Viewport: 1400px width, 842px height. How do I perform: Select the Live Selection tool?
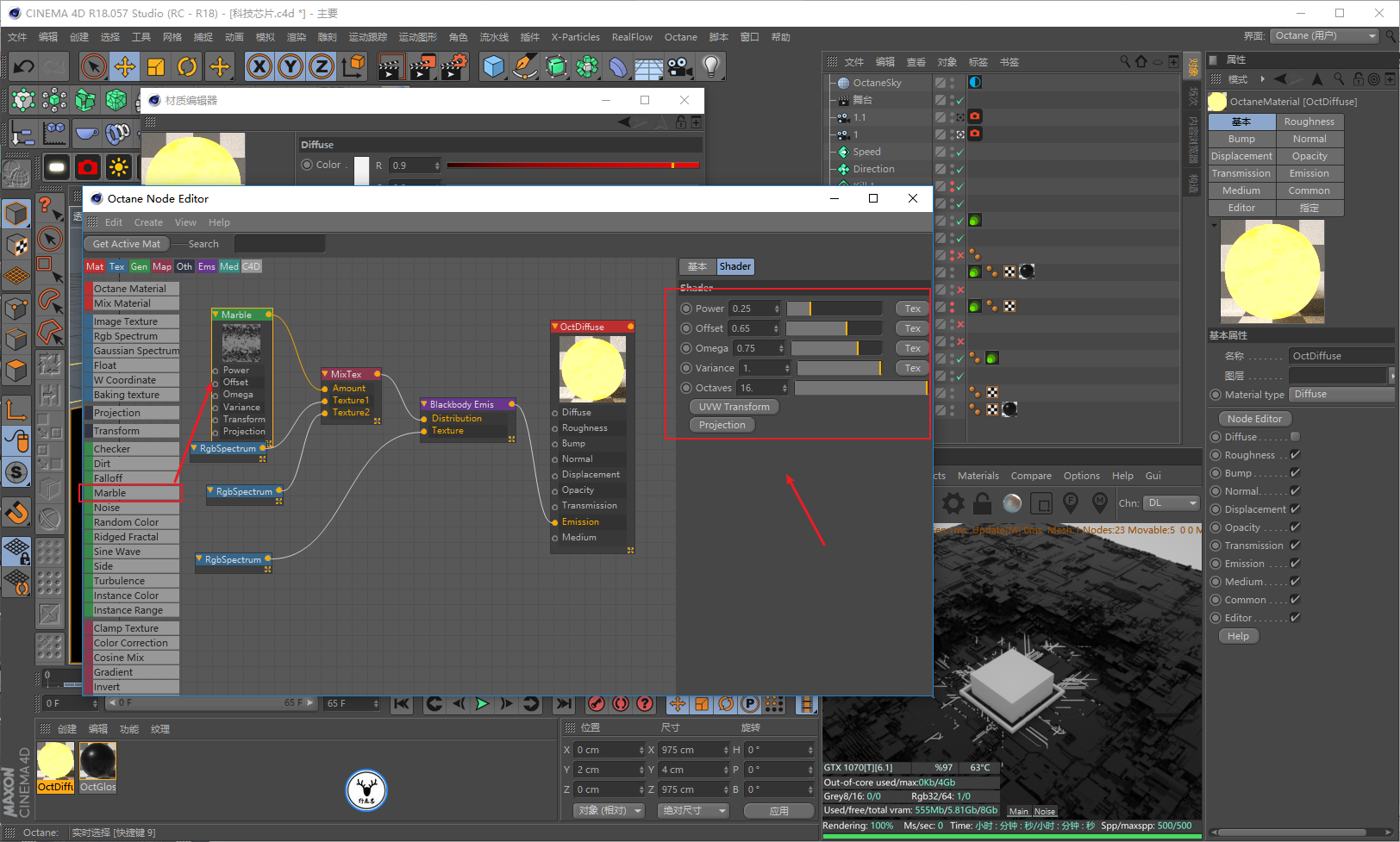[x=94, y=66]
